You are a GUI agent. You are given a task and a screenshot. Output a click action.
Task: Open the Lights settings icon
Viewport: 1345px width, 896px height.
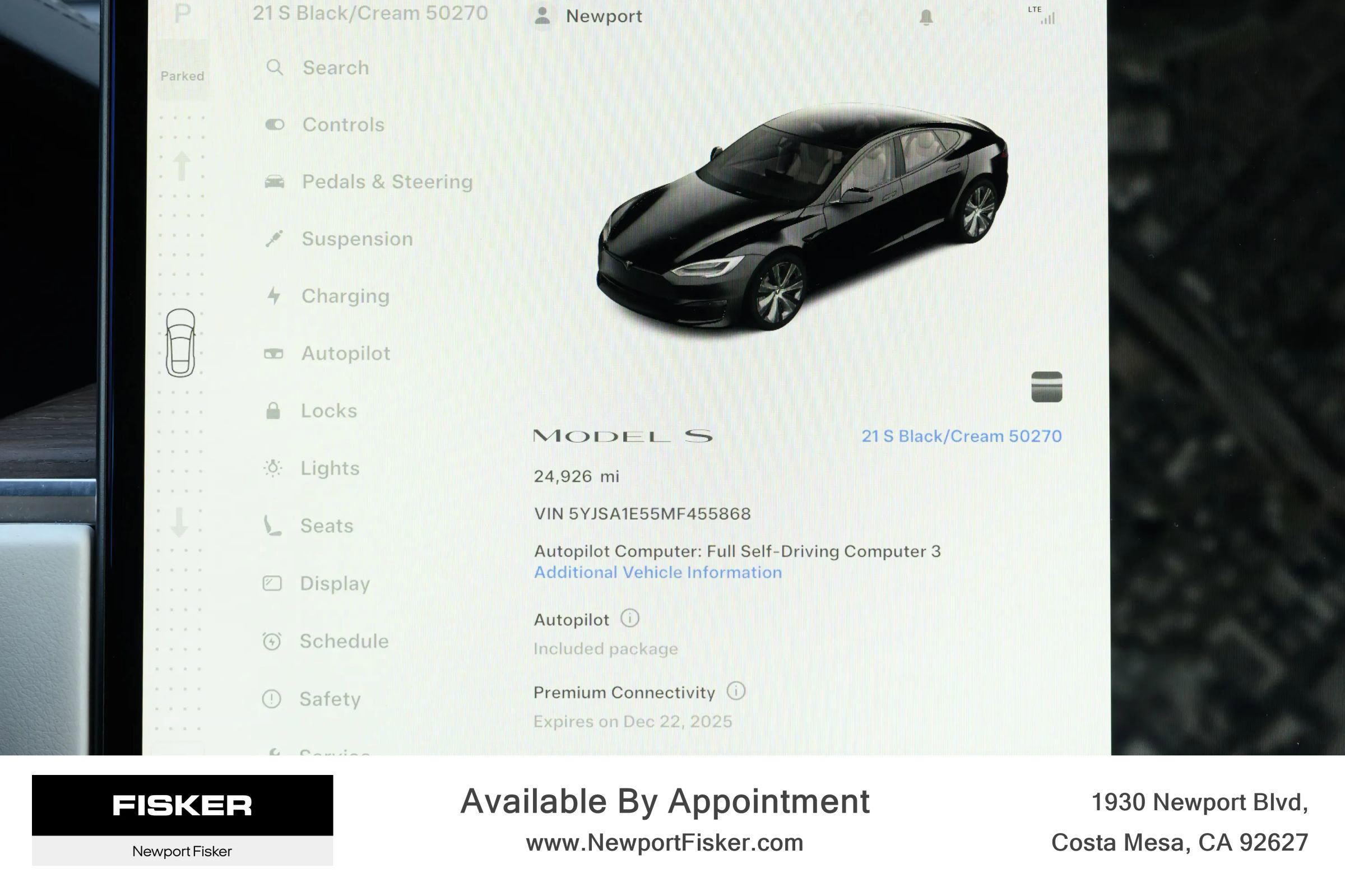coord(275,467)
